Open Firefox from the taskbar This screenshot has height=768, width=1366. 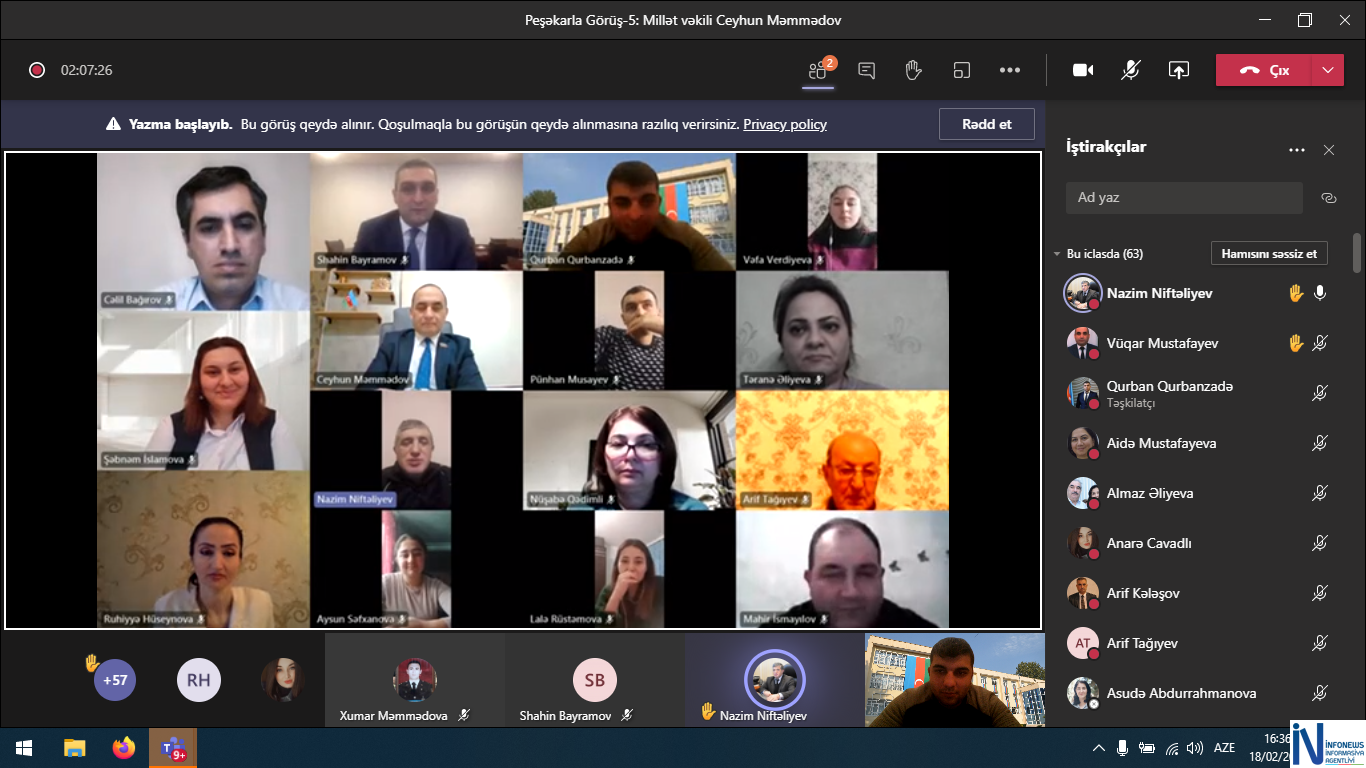click(123, 748)
